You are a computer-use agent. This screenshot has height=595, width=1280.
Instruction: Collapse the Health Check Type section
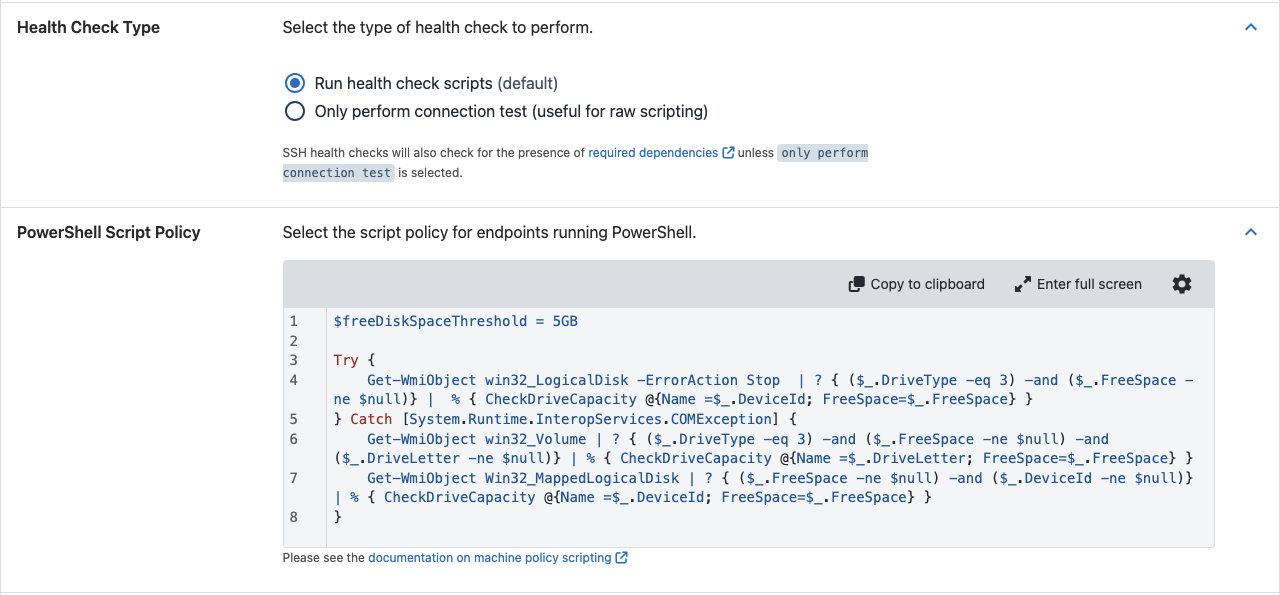pyautogui.click(x=1250, y=28)
